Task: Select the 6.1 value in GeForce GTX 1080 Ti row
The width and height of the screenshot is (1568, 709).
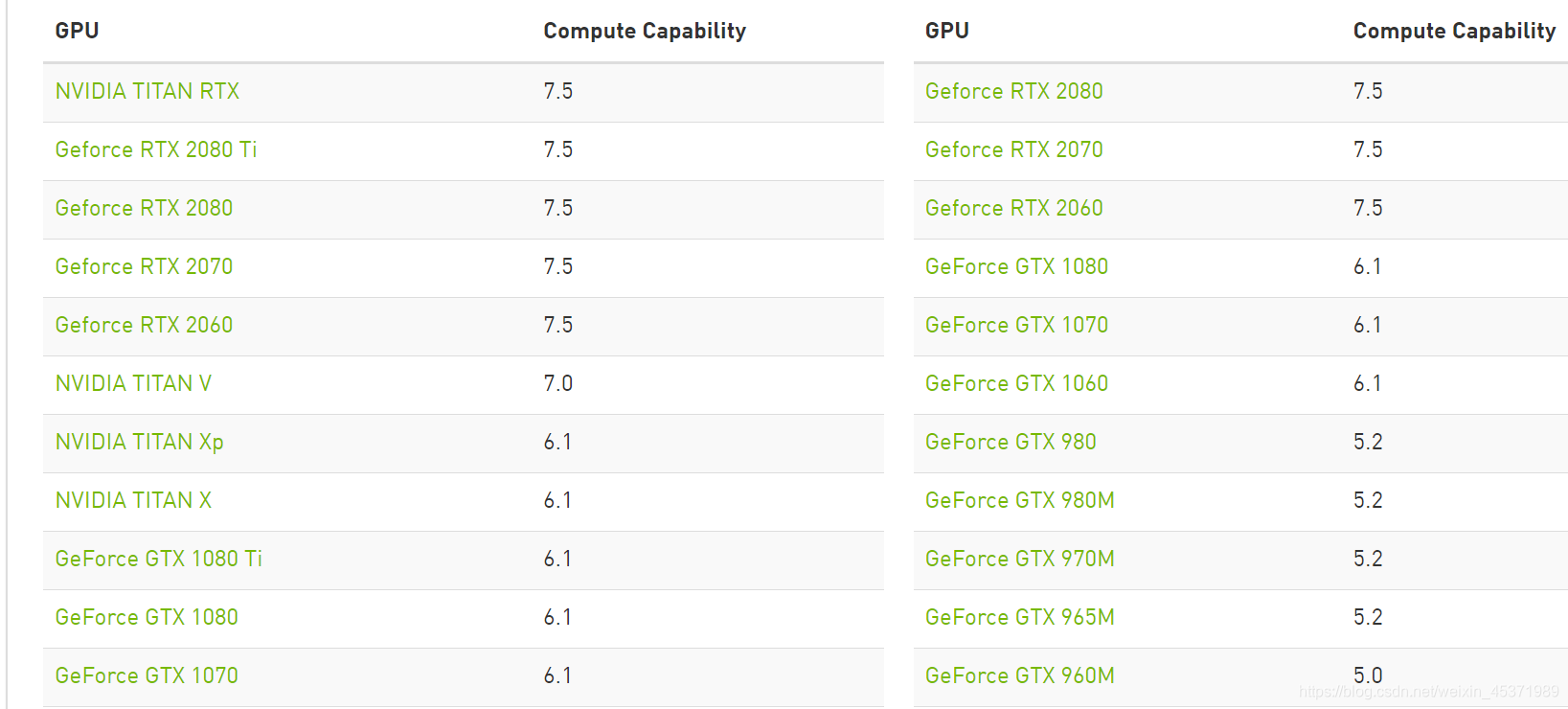Action: pyautogui.click(x=557, y=559)
